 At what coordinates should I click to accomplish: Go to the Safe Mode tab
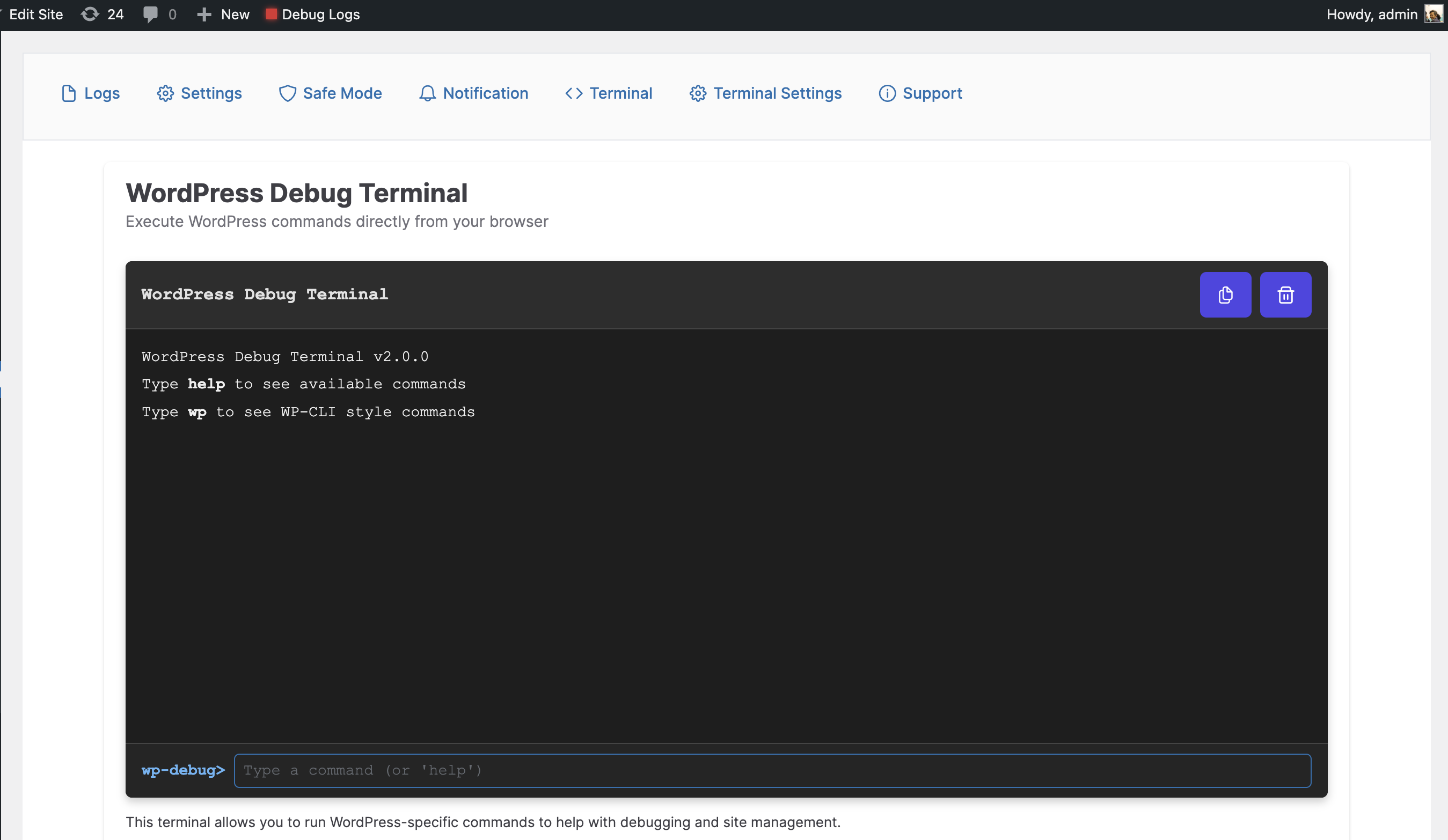pos(331,93)
